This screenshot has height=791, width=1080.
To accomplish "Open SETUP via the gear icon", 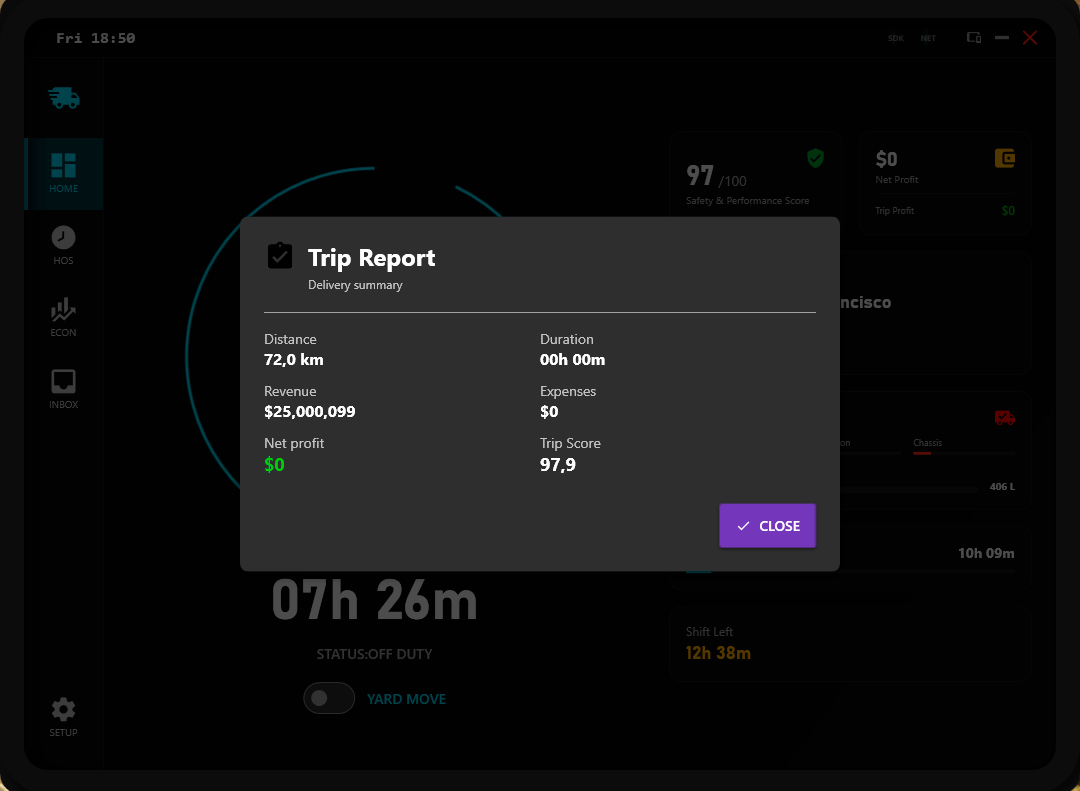I will tap(63, 711).
